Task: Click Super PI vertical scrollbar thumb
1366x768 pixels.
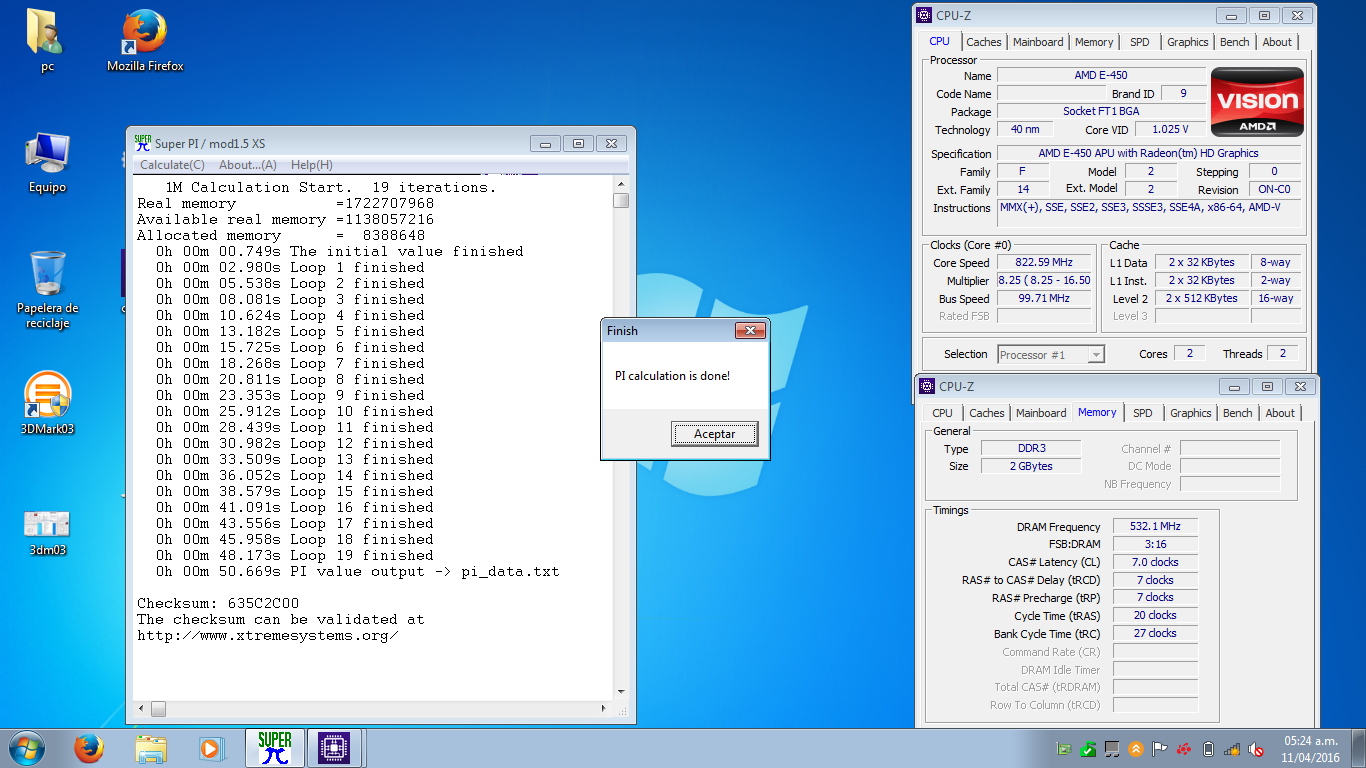Action: pyautogui.click(x=621, y=200)
